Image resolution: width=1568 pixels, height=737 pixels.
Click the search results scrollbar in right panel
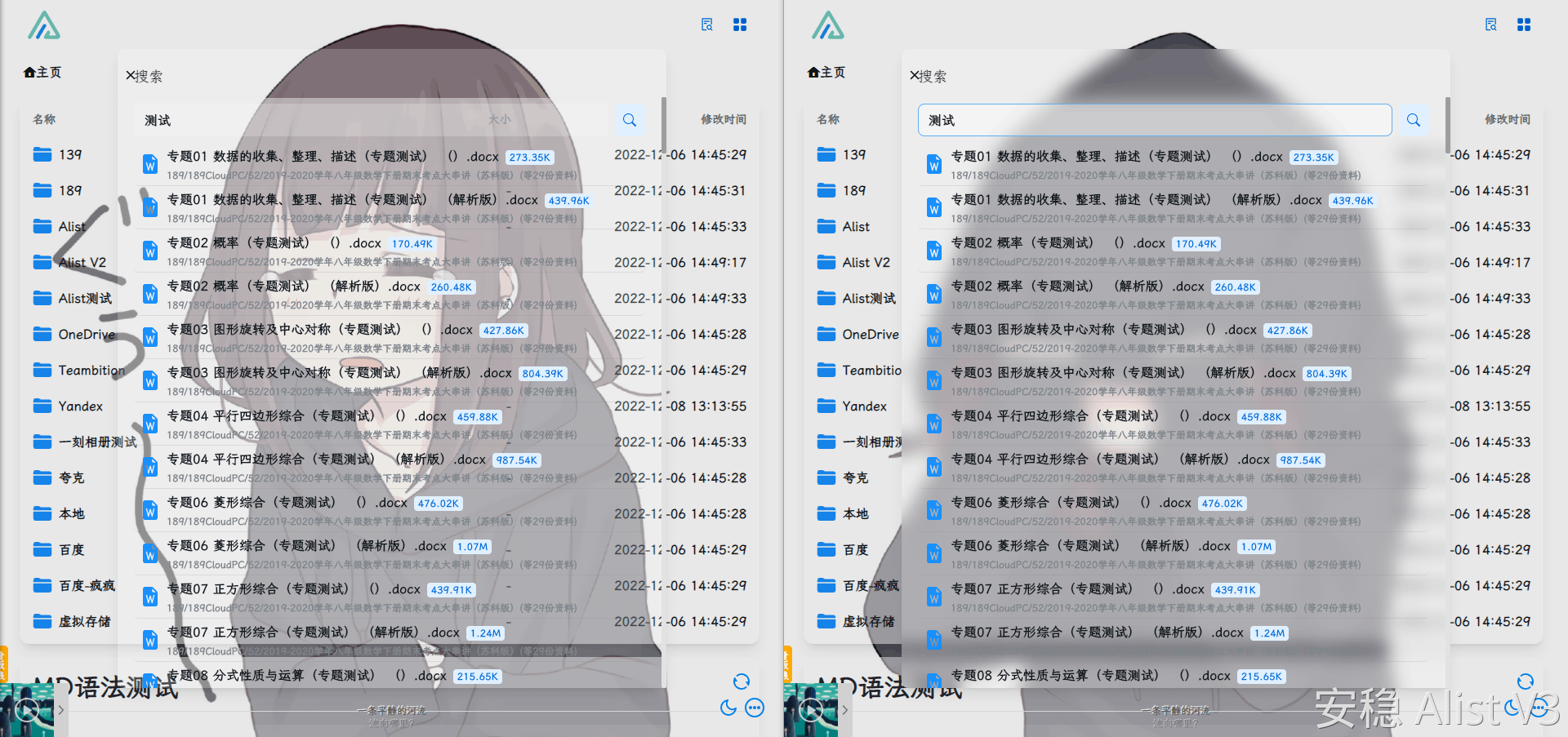1447,127
